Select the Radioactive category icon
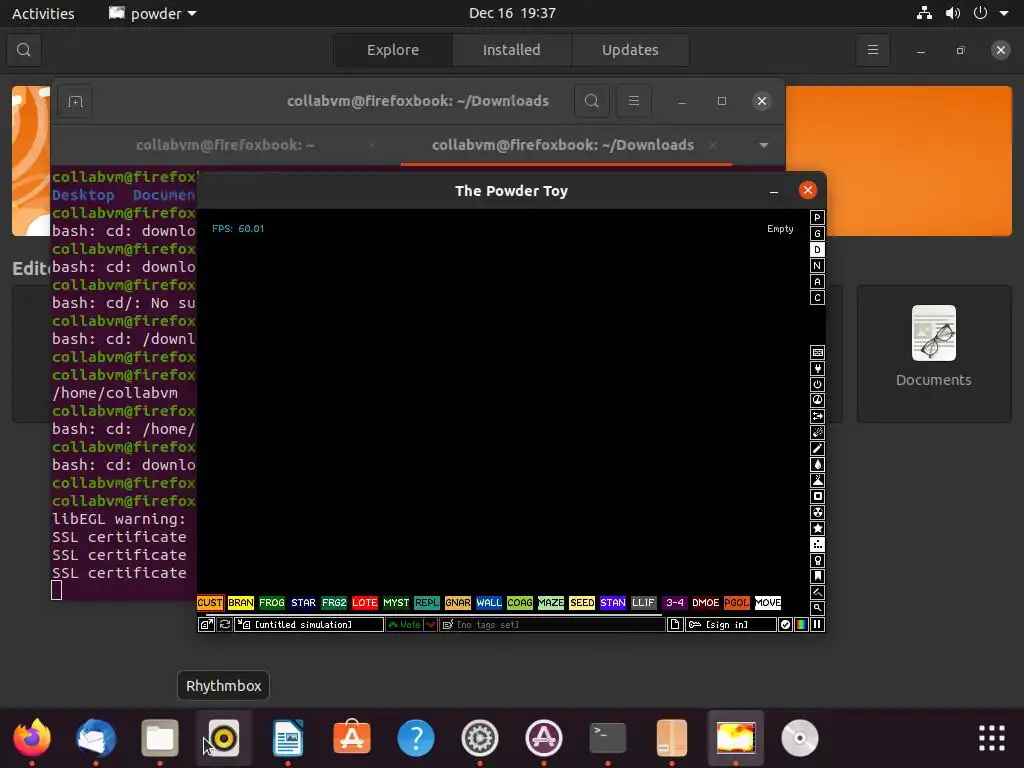This screenshot has width=1024, height=768. click(x=817, y=513)
